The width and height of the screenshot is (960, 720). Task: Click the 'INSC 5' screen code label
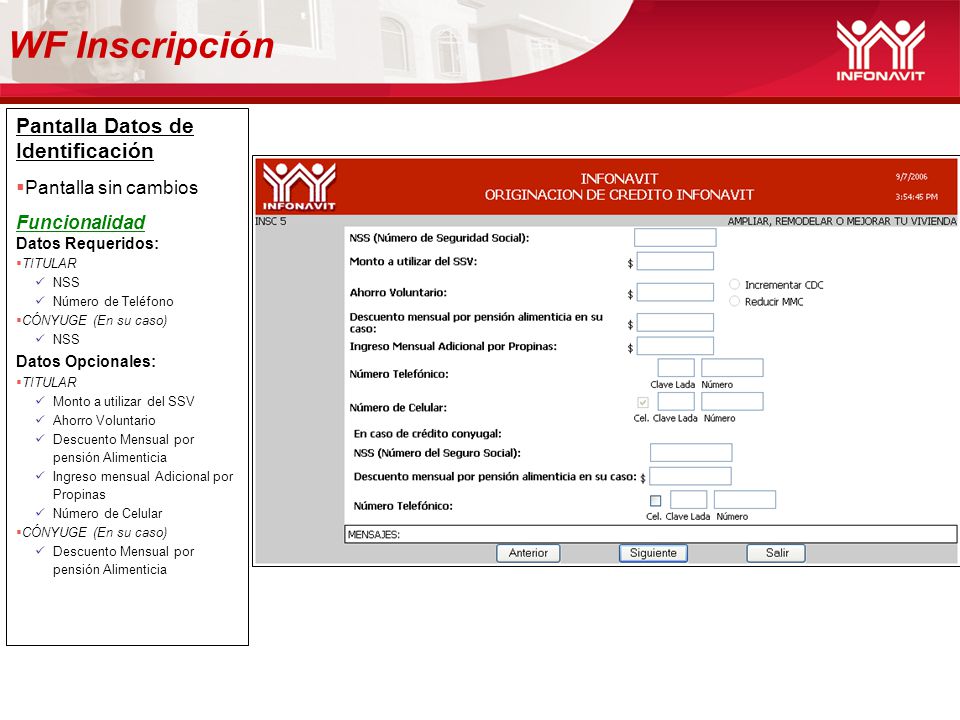271,221
